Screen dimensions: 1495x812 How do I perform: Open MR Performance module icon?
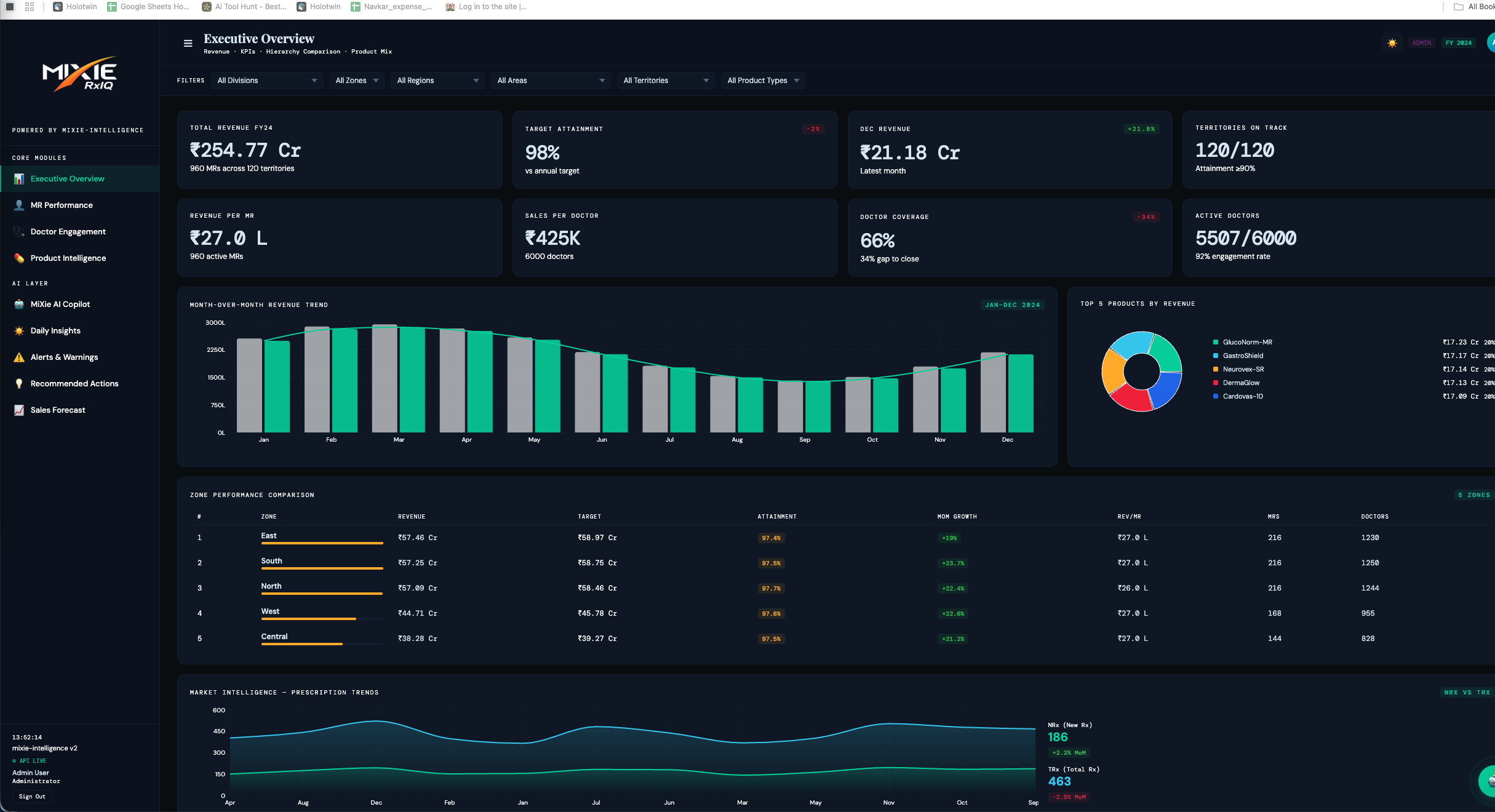[19, 205]
